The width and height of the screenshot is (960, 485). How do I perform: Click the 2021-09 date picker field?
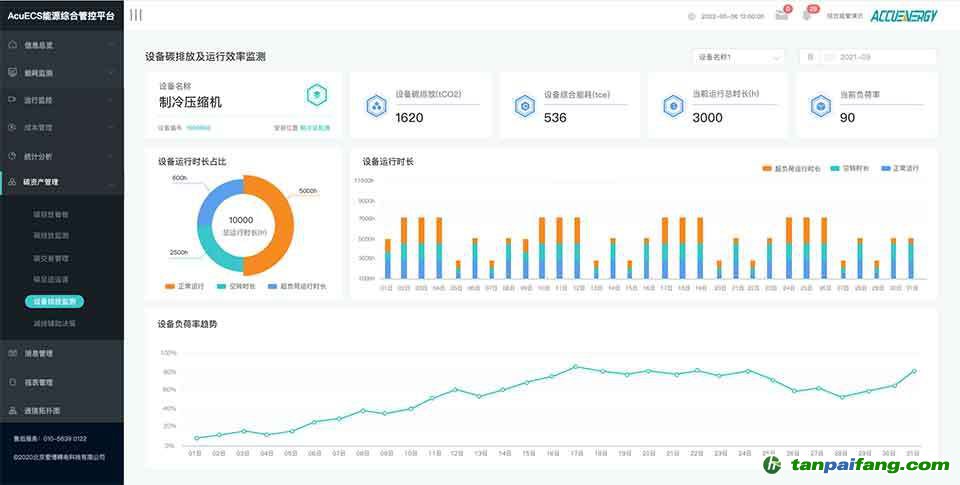coord(868,58)
